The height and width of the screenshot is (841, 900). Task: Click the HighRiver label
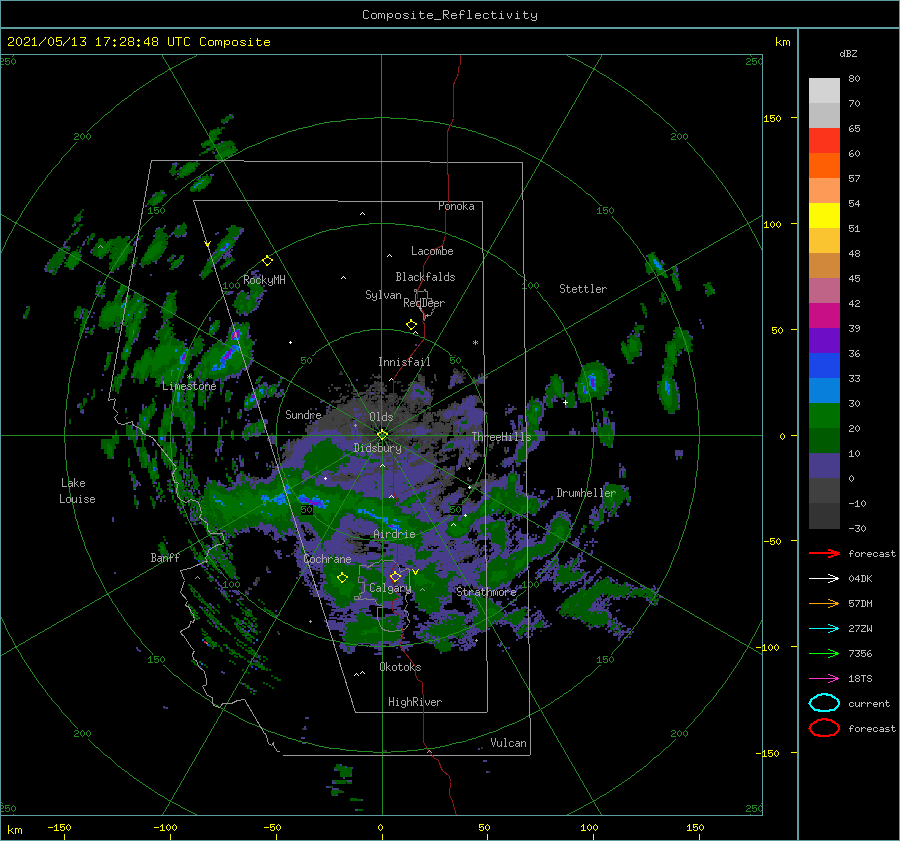pos(415,702)
